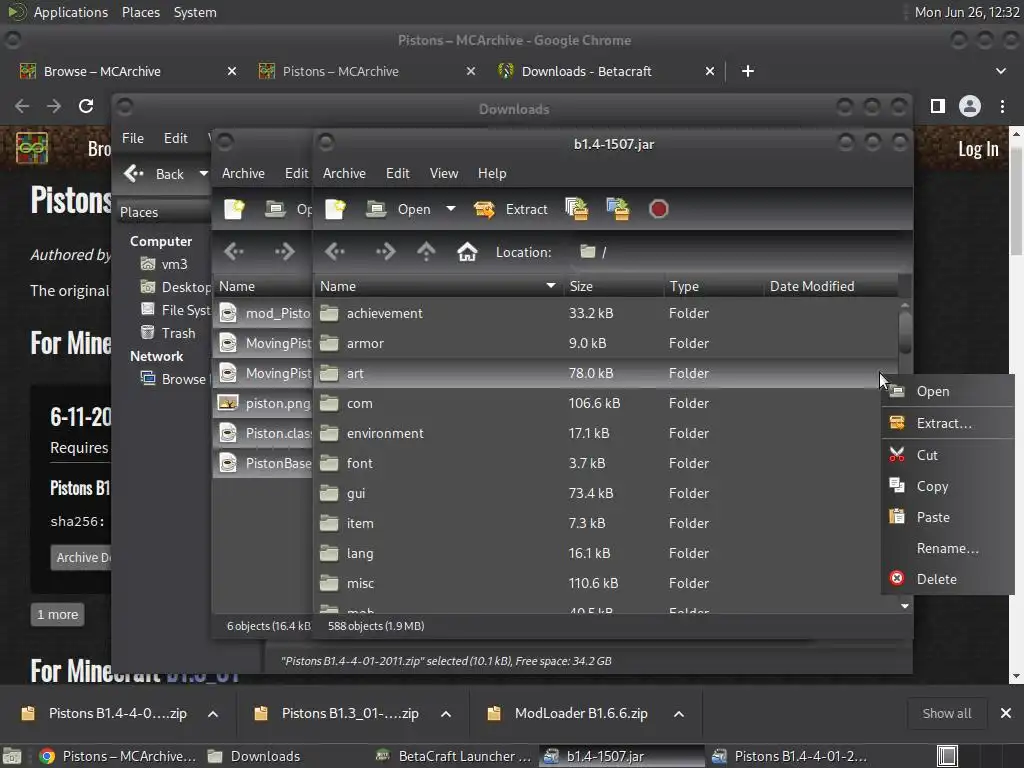Choose Rename... in the context menu
The height and width of the screenshot is (768, 1024).
[947, 548]
